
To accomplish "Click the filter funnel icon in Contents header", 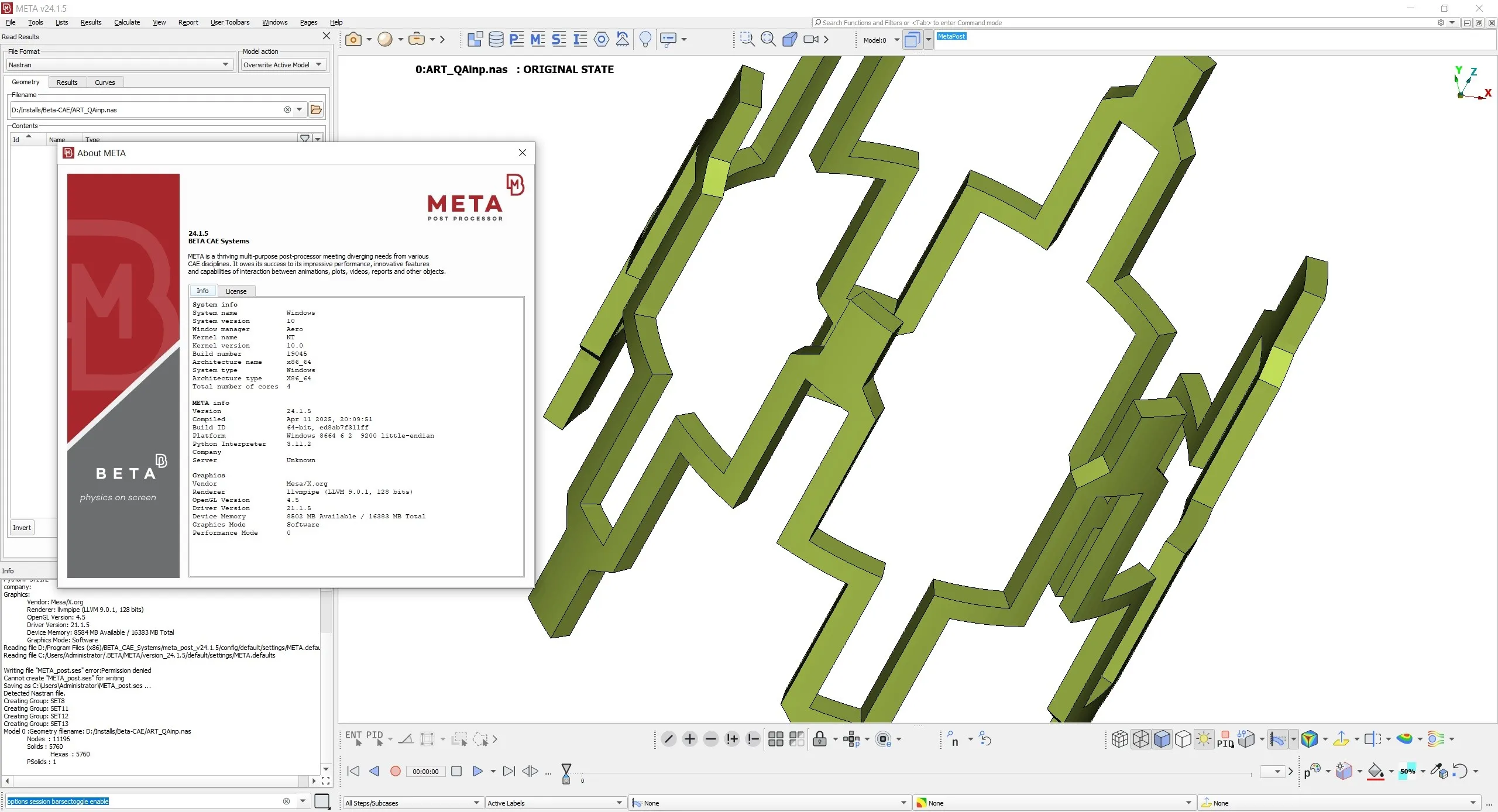I will click(305, 139).
